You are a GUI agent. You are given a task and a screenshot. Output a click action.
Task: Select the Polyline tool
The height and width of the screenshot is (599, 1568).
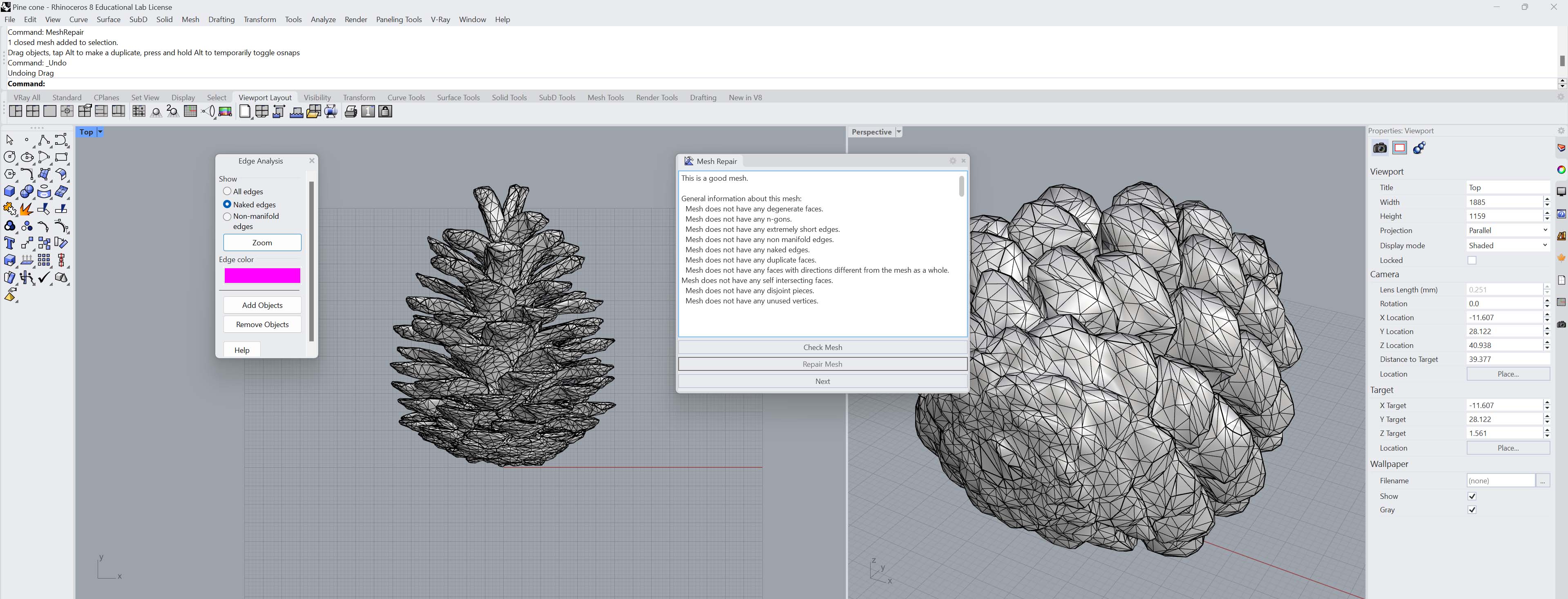point(44,140)
